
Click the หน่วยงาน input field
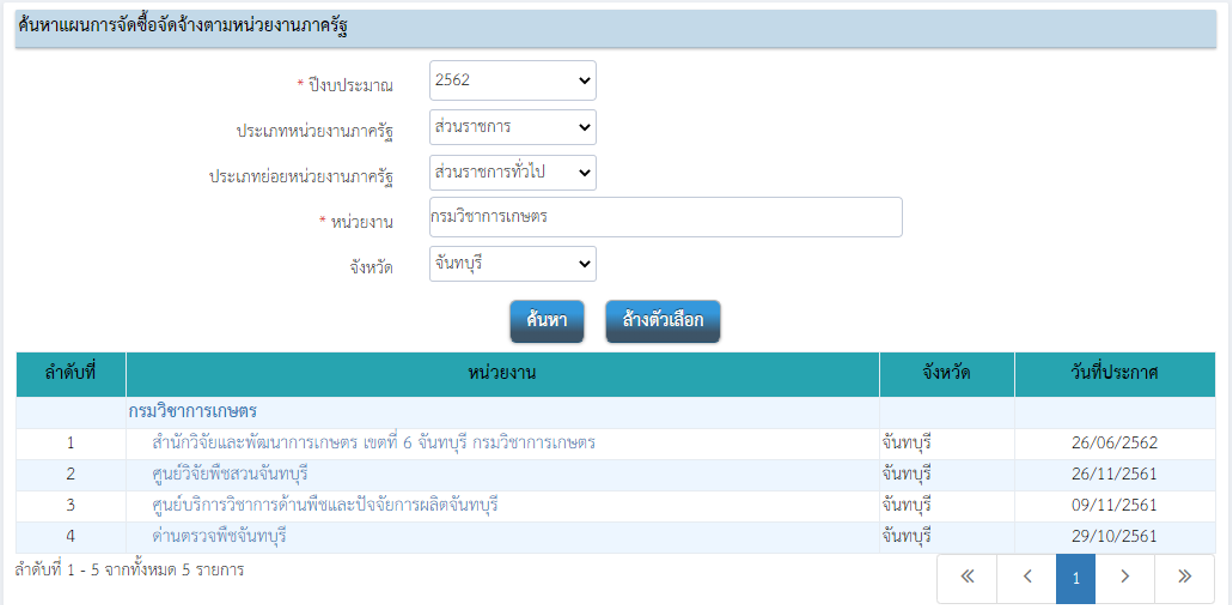666,217
